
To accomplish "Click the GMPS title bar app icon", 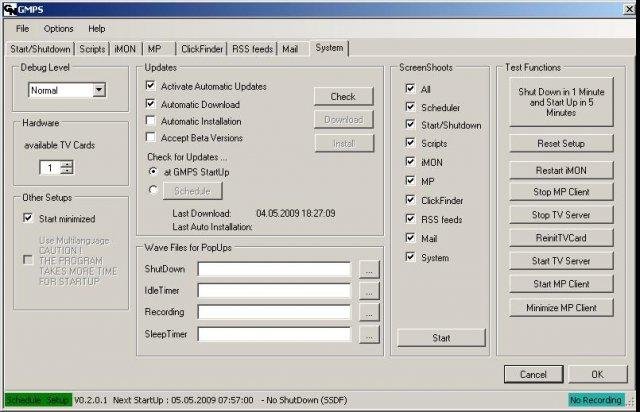I will (10, 9).
